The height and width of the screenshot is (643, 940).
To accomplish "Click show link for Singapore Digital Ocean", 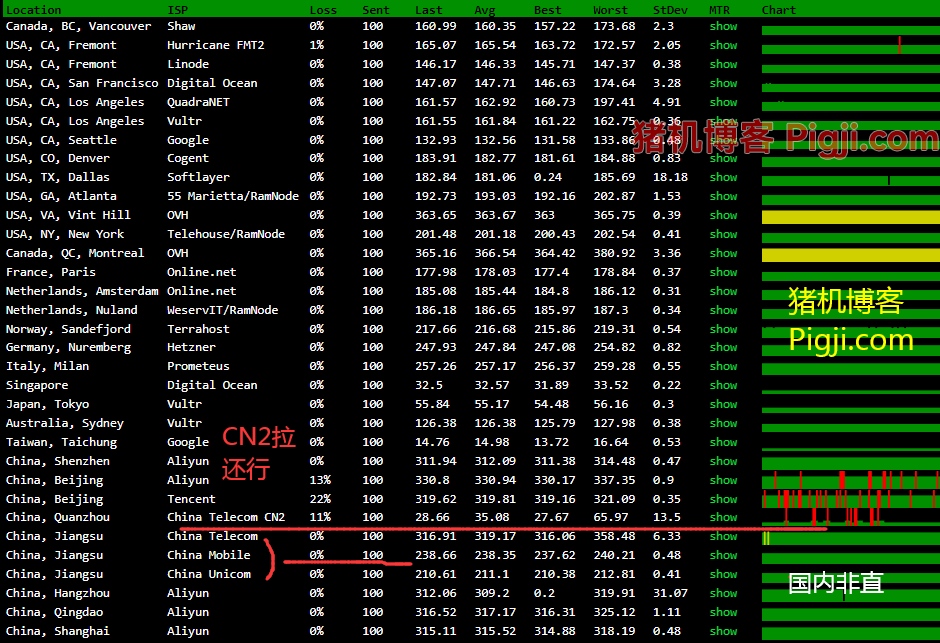I will click(x=723, y=385).
